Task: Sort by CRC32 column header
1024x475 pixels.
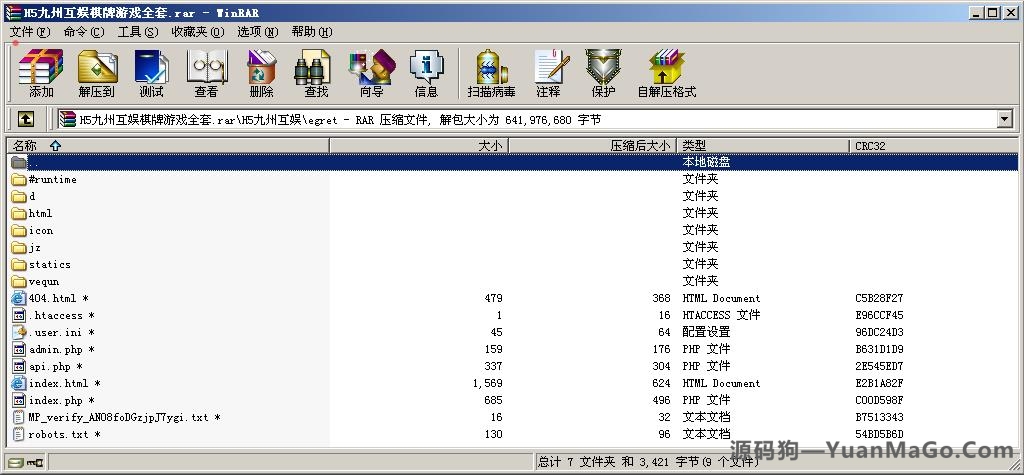Action: (934, 145)
